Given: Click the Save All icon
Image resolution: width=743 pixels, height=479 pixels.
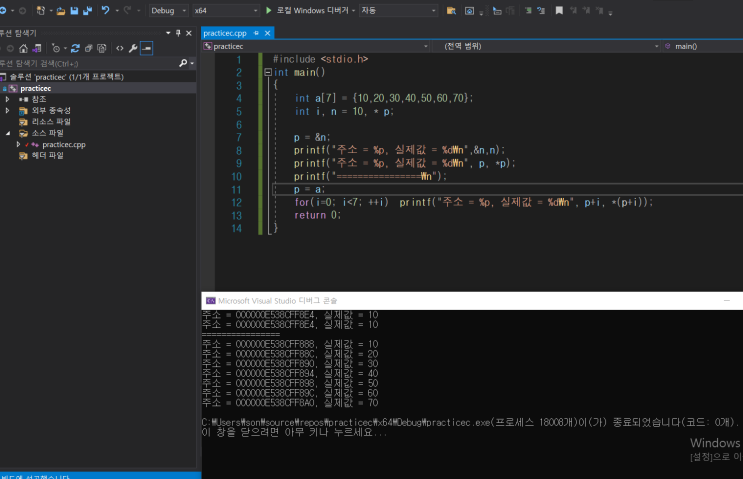Looking at the screenshot, I should [x=88, y=10].
